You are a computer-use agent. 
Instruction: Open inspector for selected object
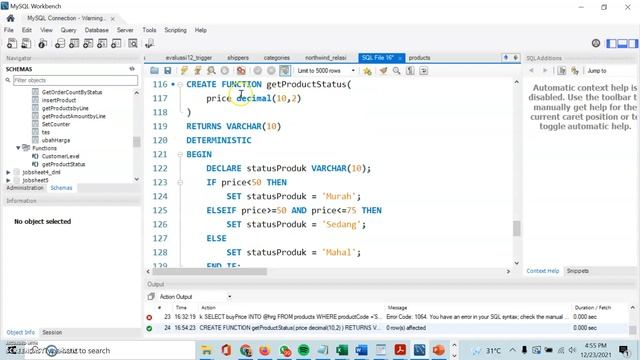coord(42,43)
